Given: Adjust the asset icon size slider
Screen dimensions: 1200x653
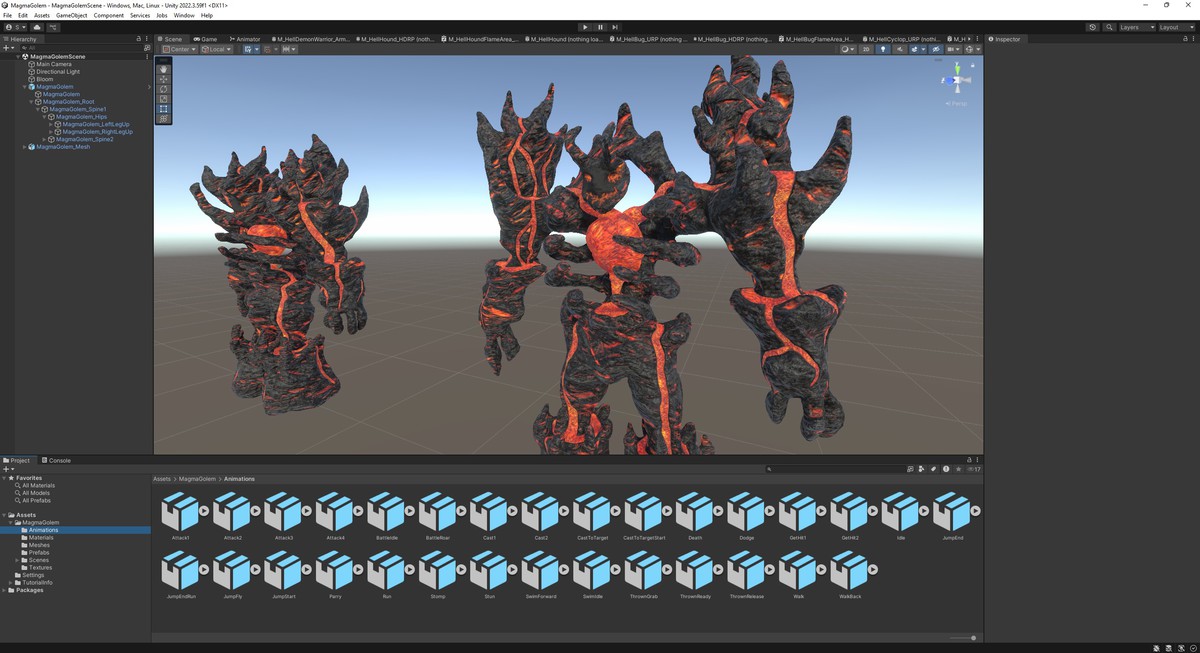Looking at the screenshot, I should pos(972,638).
